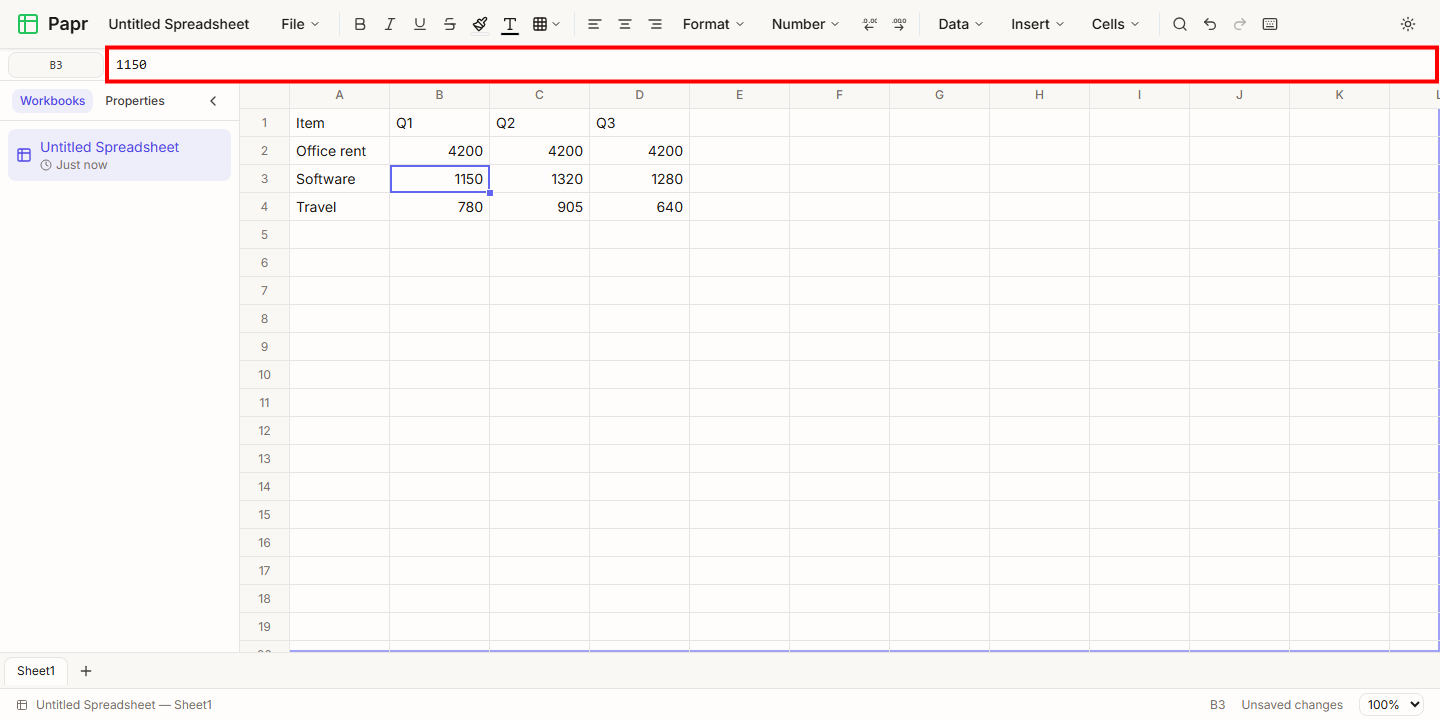The width and height of the screenshot is (1440, 720).
Task: Select the Q2 header cell
Action: coord(540,123)
